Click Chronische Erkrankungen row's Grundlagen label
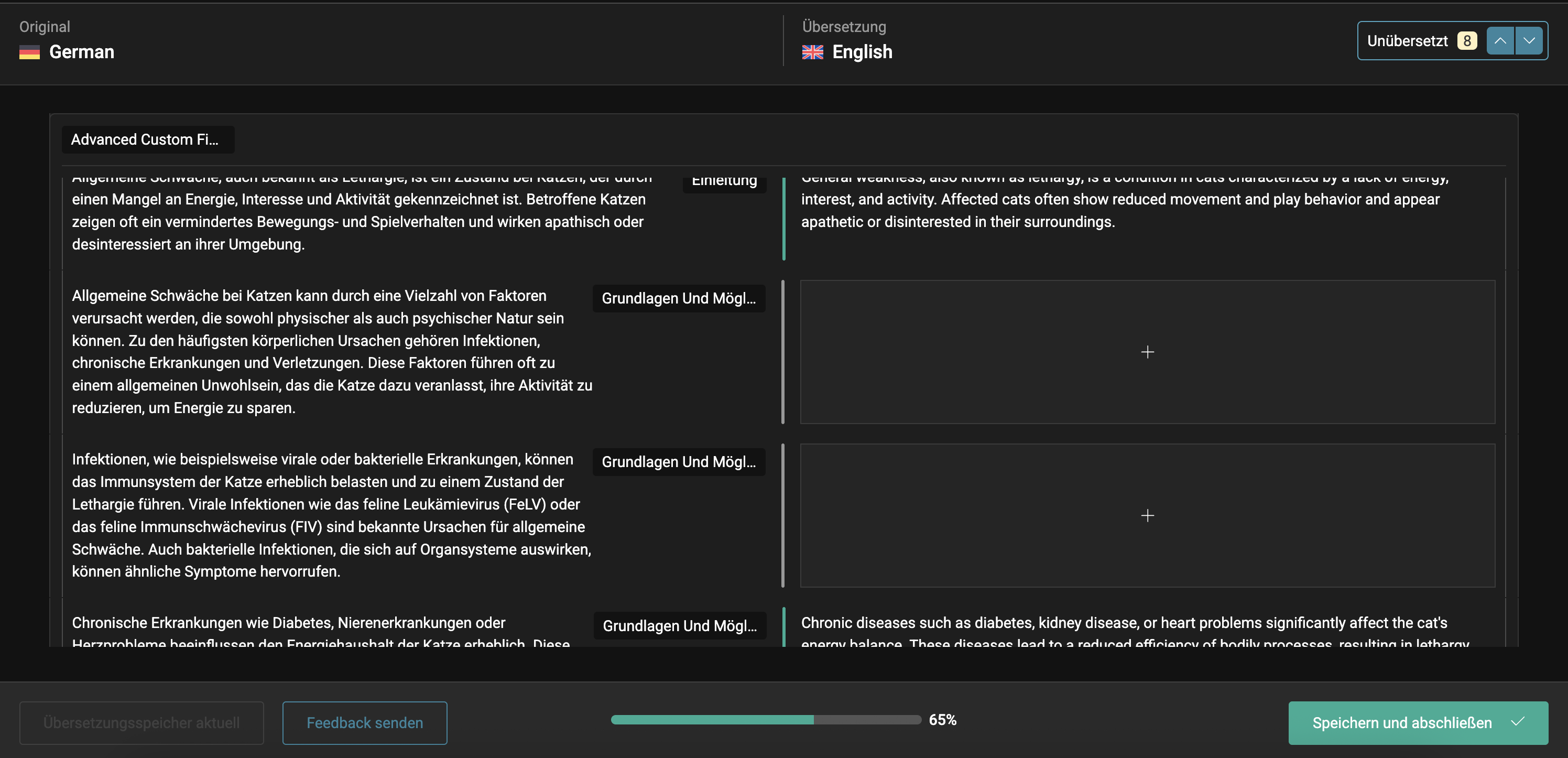1568x758 pixels. tap(679, 626)
